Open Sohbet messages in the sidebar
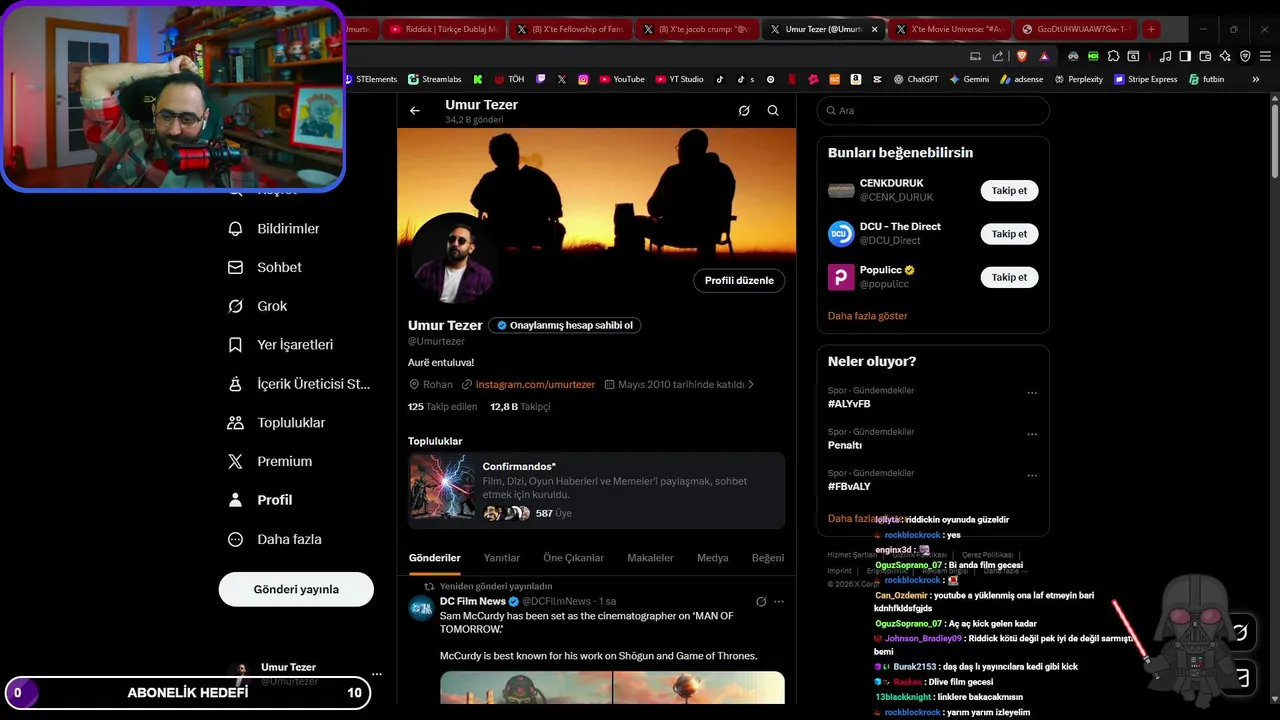The width and height of the screenshot is (1280, 720). (266, 268)
